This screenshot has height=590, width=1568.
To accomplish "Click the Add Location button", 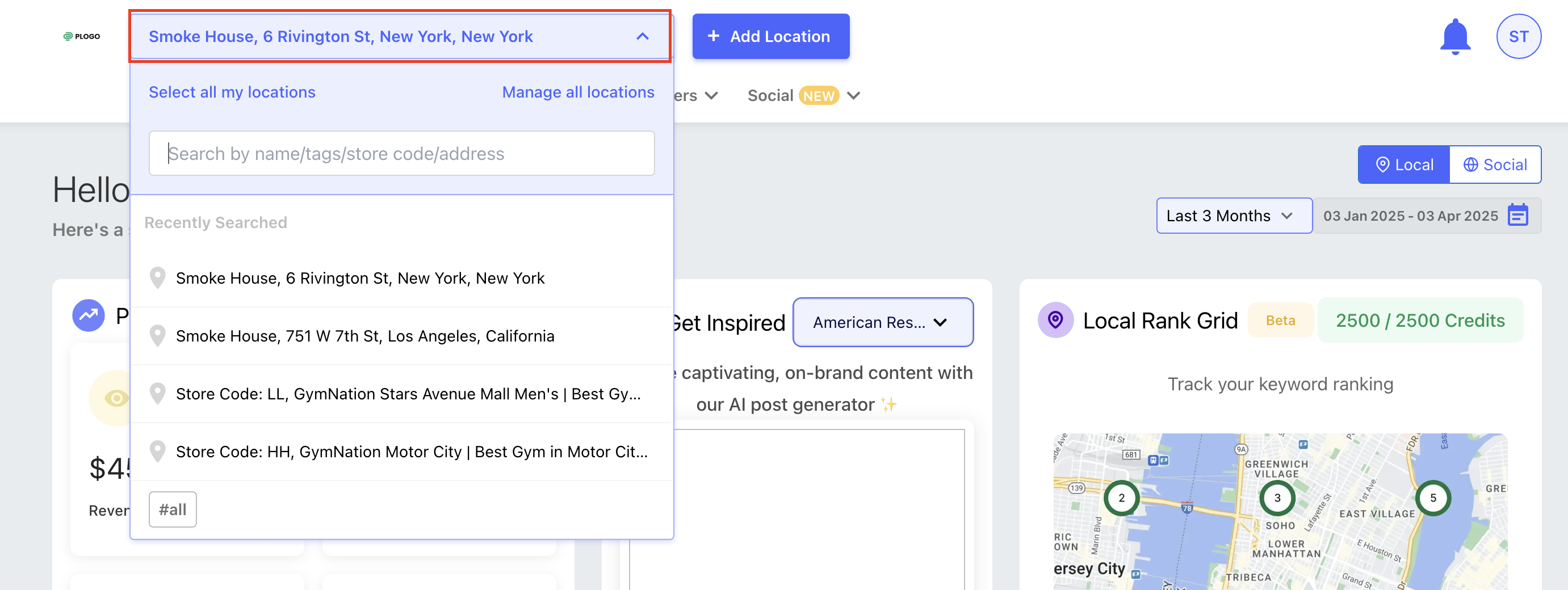I will point(770,36).
